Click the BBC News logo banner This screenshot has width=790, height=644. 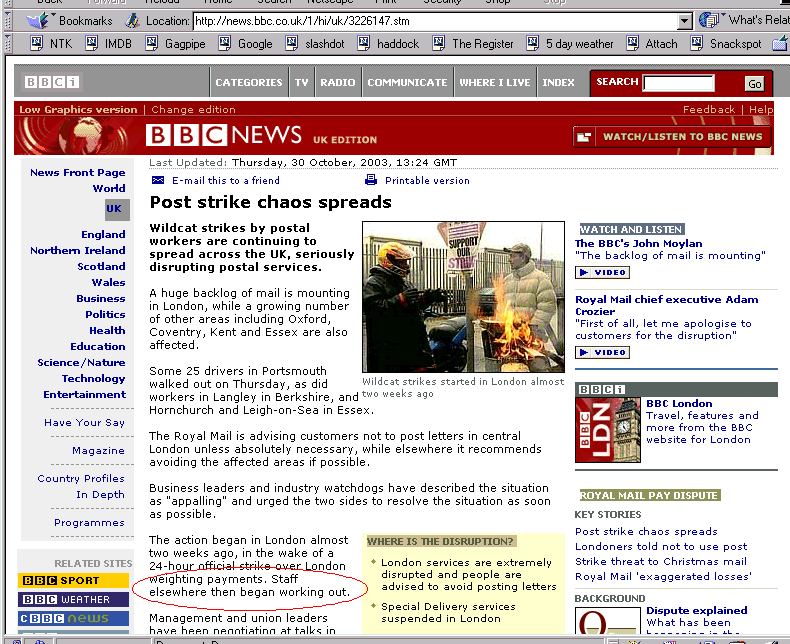(224, 135)
